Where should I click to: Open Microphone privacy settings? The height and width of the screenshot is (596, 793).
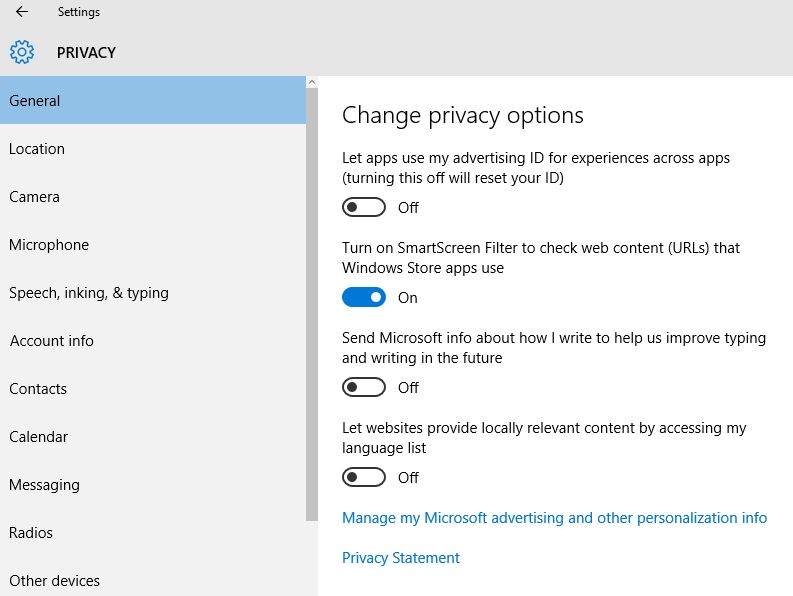pyautogui.click(x=153, y=244)
